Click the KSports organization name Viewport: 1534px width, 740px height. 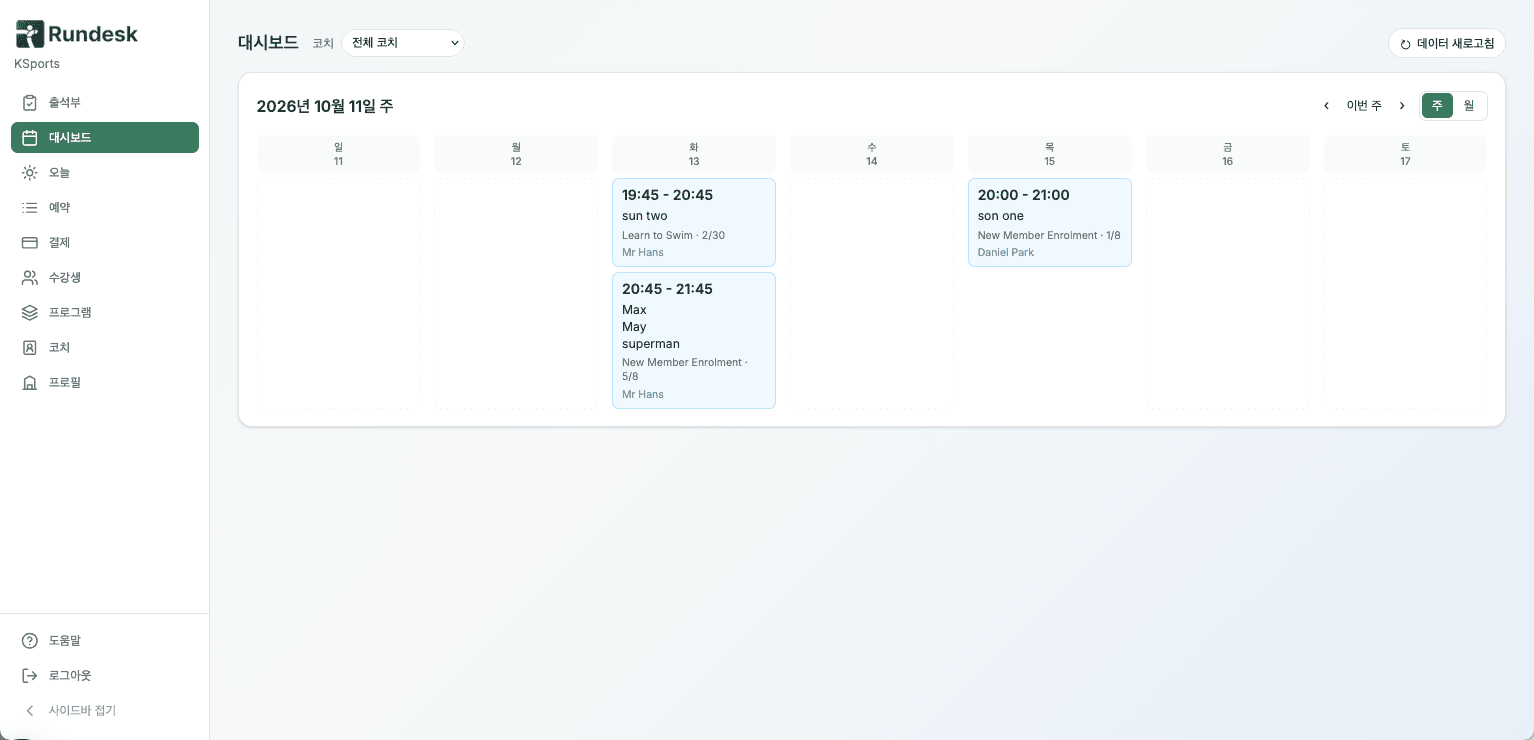click(37, 64)
